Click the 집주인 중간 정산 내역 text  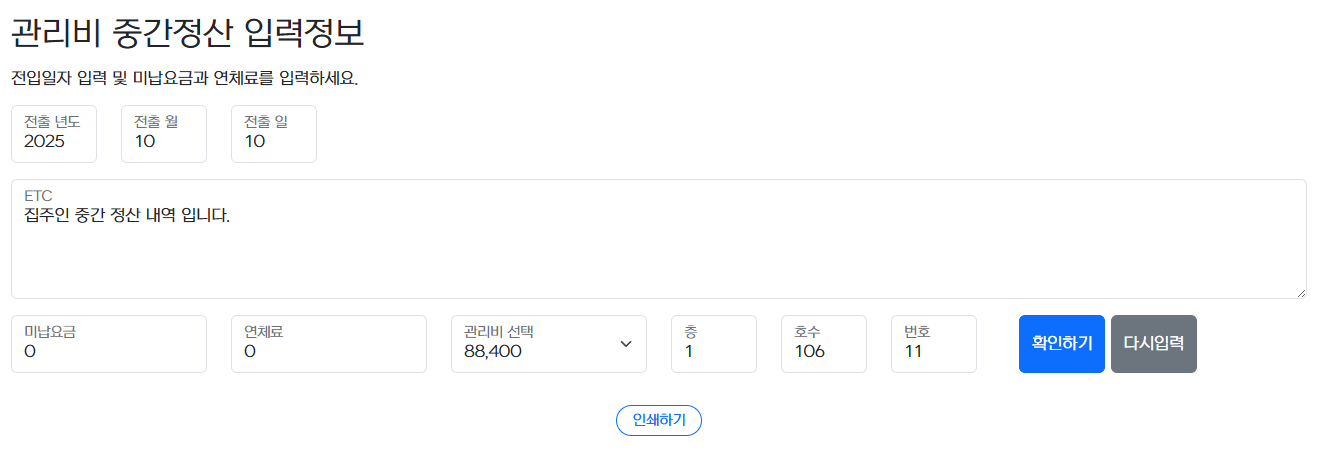[127, 215]
